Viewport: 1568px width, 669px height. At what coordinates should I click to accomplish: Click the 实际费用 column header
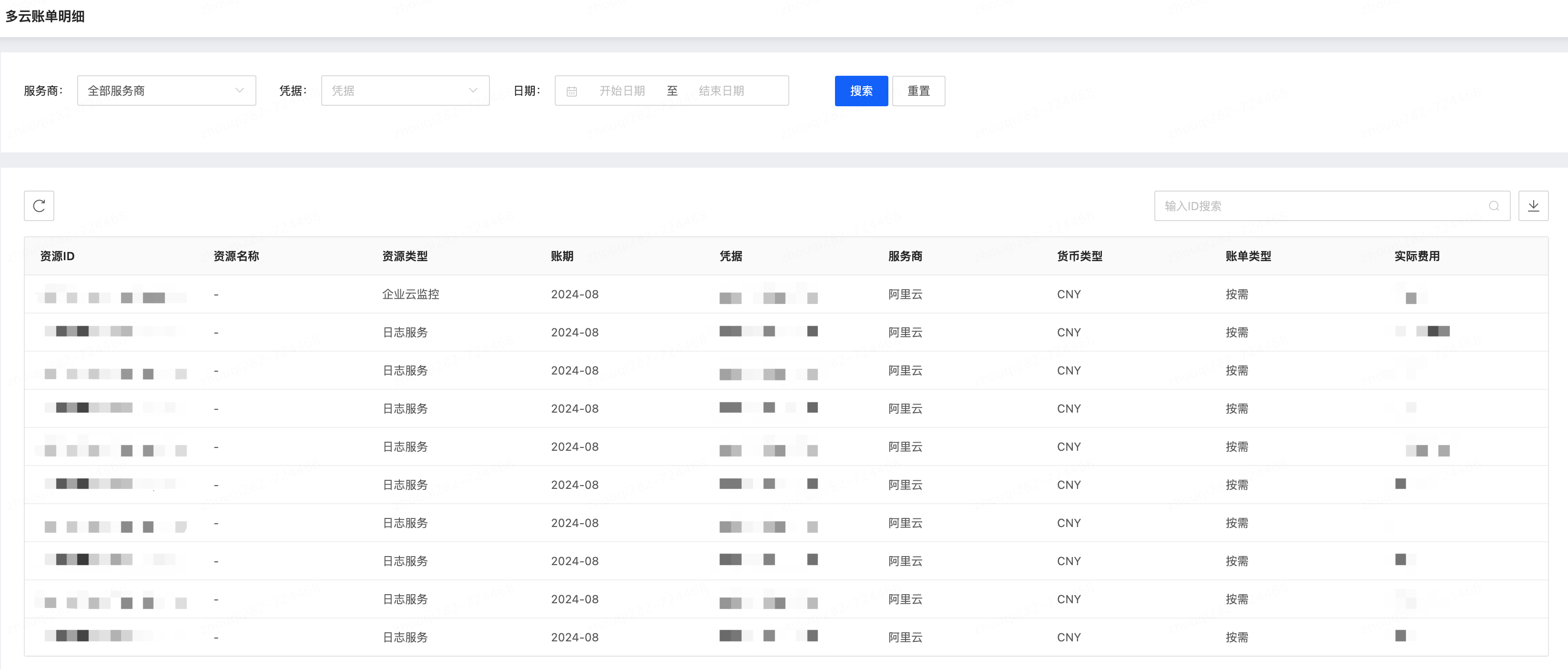tap(1416, 256)
